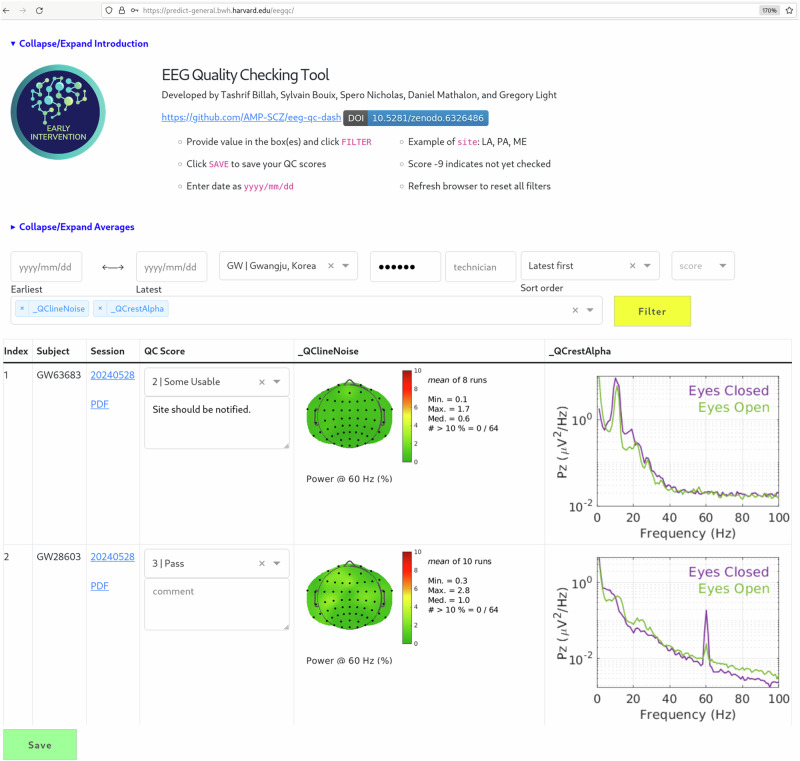Click the green Save button

pyautogui.click(x=40, y=745)
